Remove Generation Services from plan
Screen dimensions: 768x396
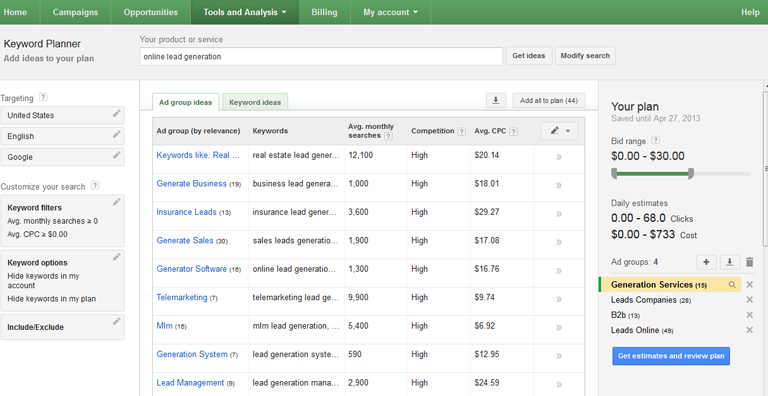click(x=749, y=285)
